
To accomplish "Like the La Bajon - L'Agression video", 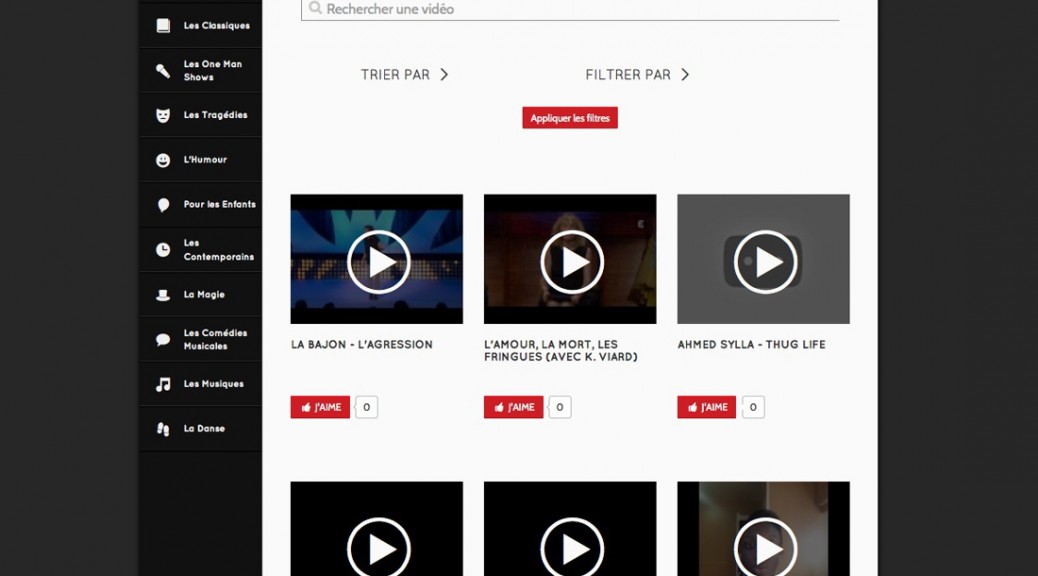I will pos(320,407).
